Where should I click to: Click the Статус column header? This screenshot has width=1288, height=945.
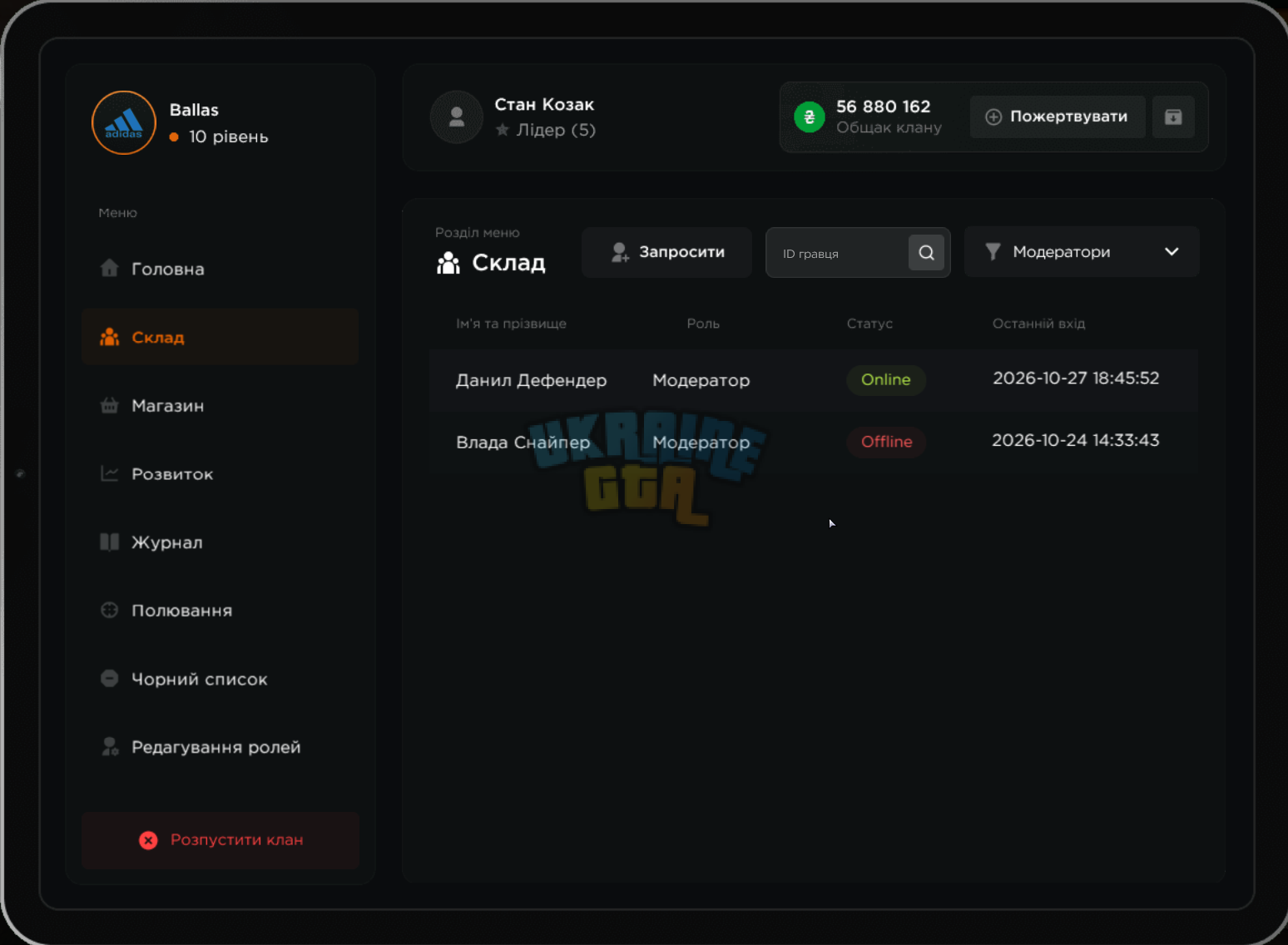click(869, 324)
